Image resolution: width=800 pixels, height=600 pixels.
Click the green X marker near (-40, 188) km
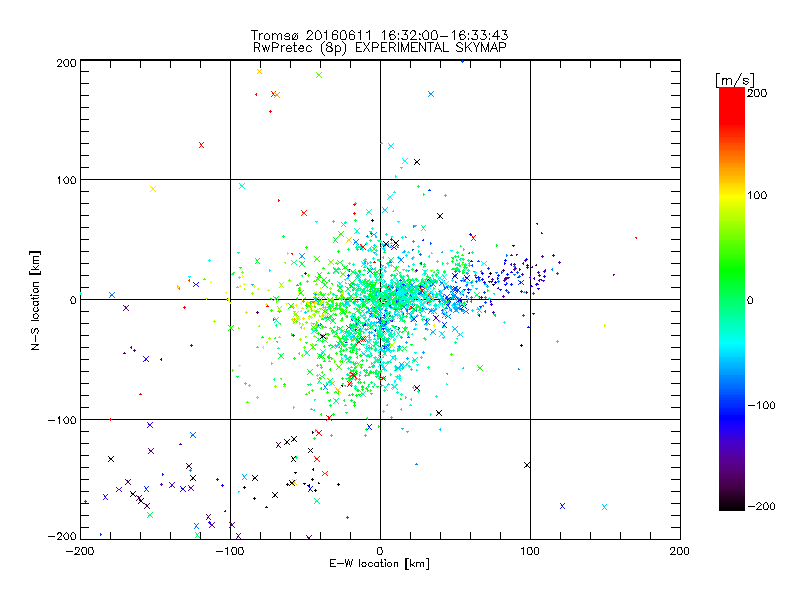[x=319, y=75]
